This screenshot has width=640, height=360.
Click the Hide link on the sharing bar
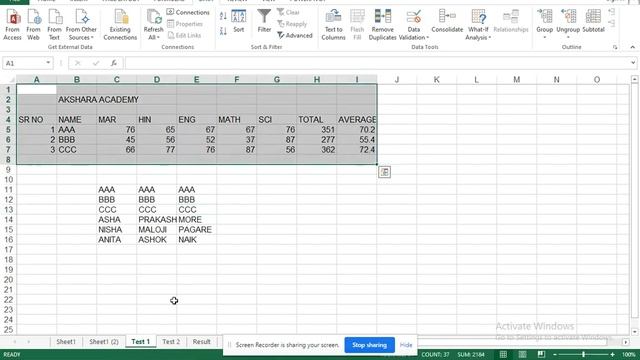click(406, 345)
